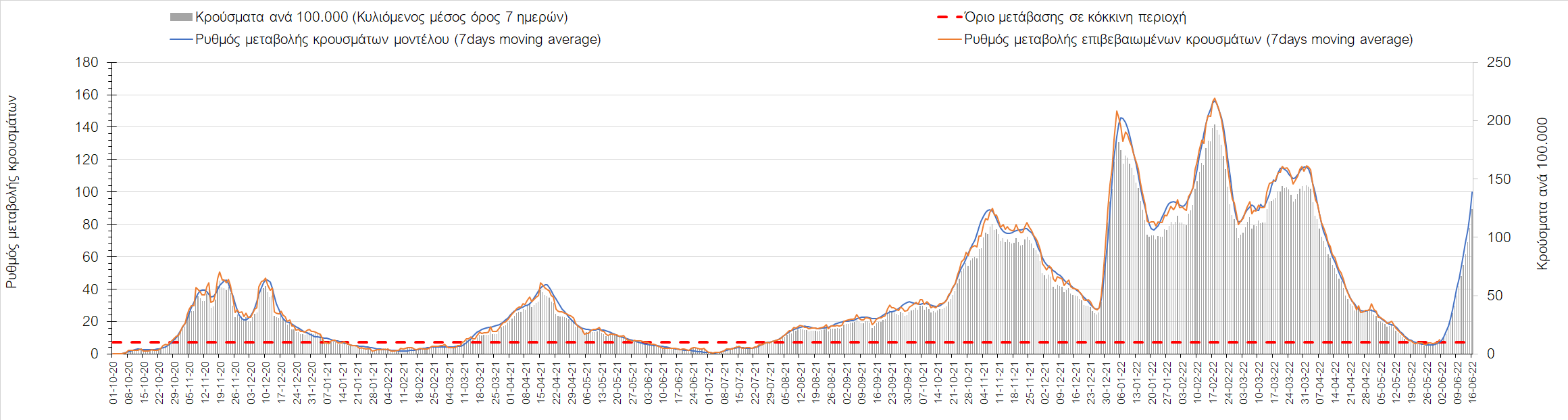Viewport: 1568px width, 420px height.
Task: Click the 15-04-21 date label
Action: (x=541, y=383)
